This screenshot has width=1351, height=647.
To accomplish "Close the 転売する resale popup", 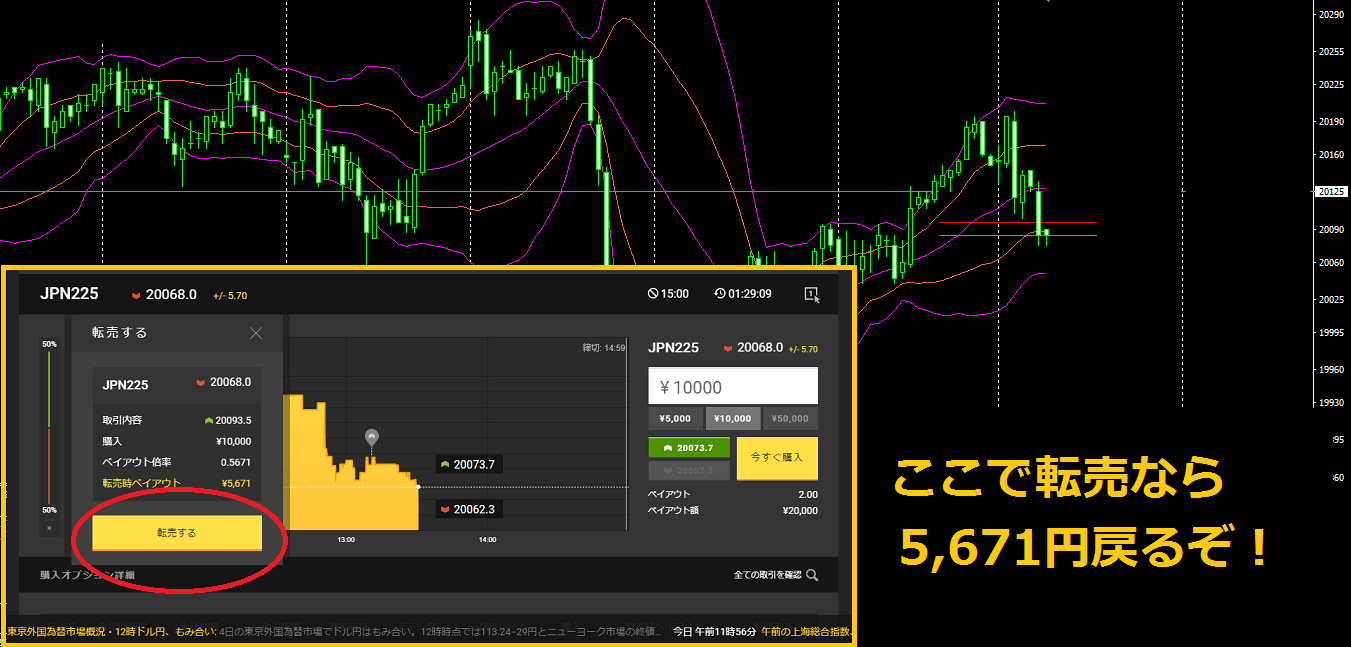I will [x=256, y=333].
